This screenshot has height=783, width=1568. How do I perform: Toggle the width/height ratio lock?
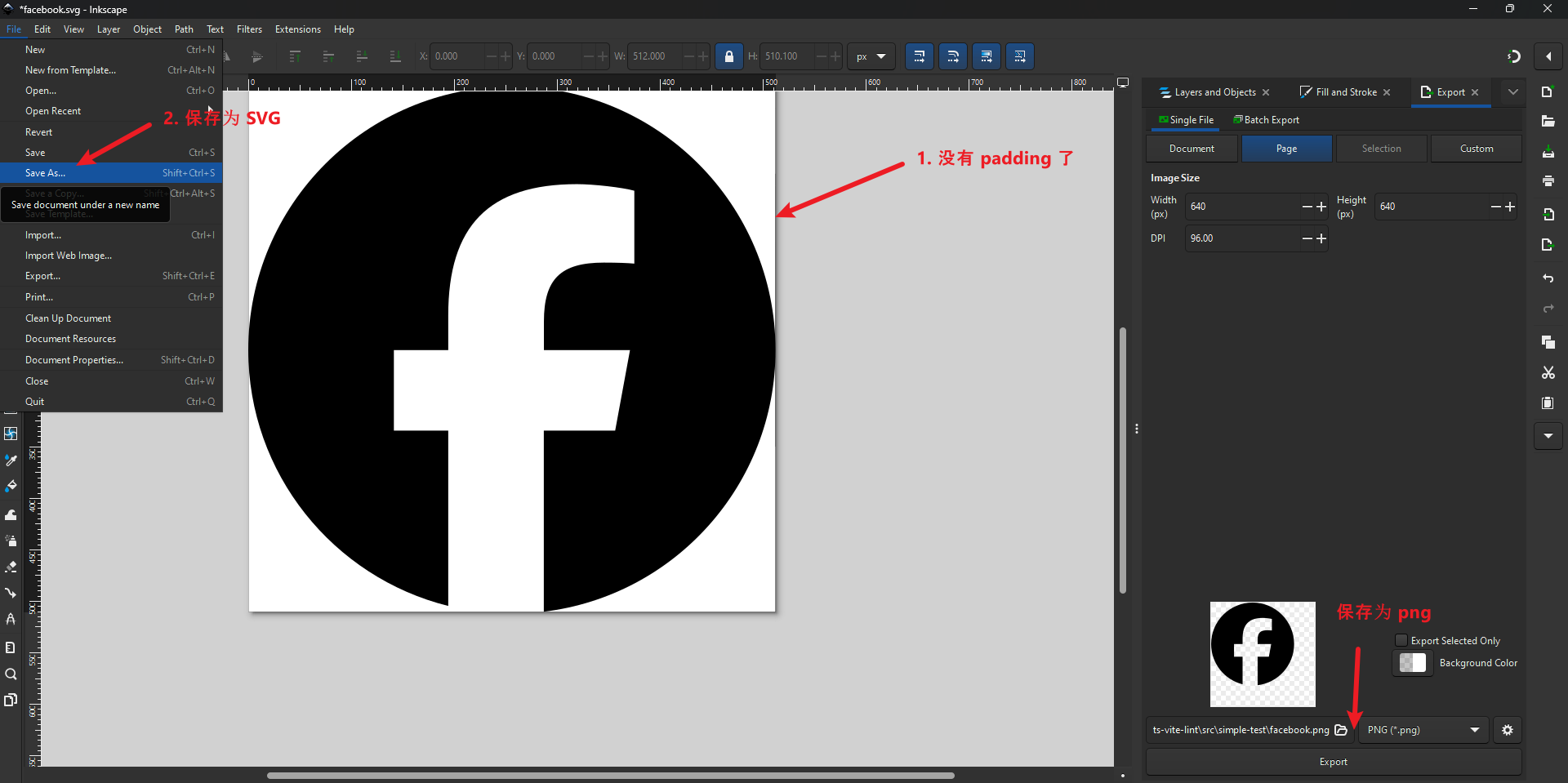[x=729, y=56]
